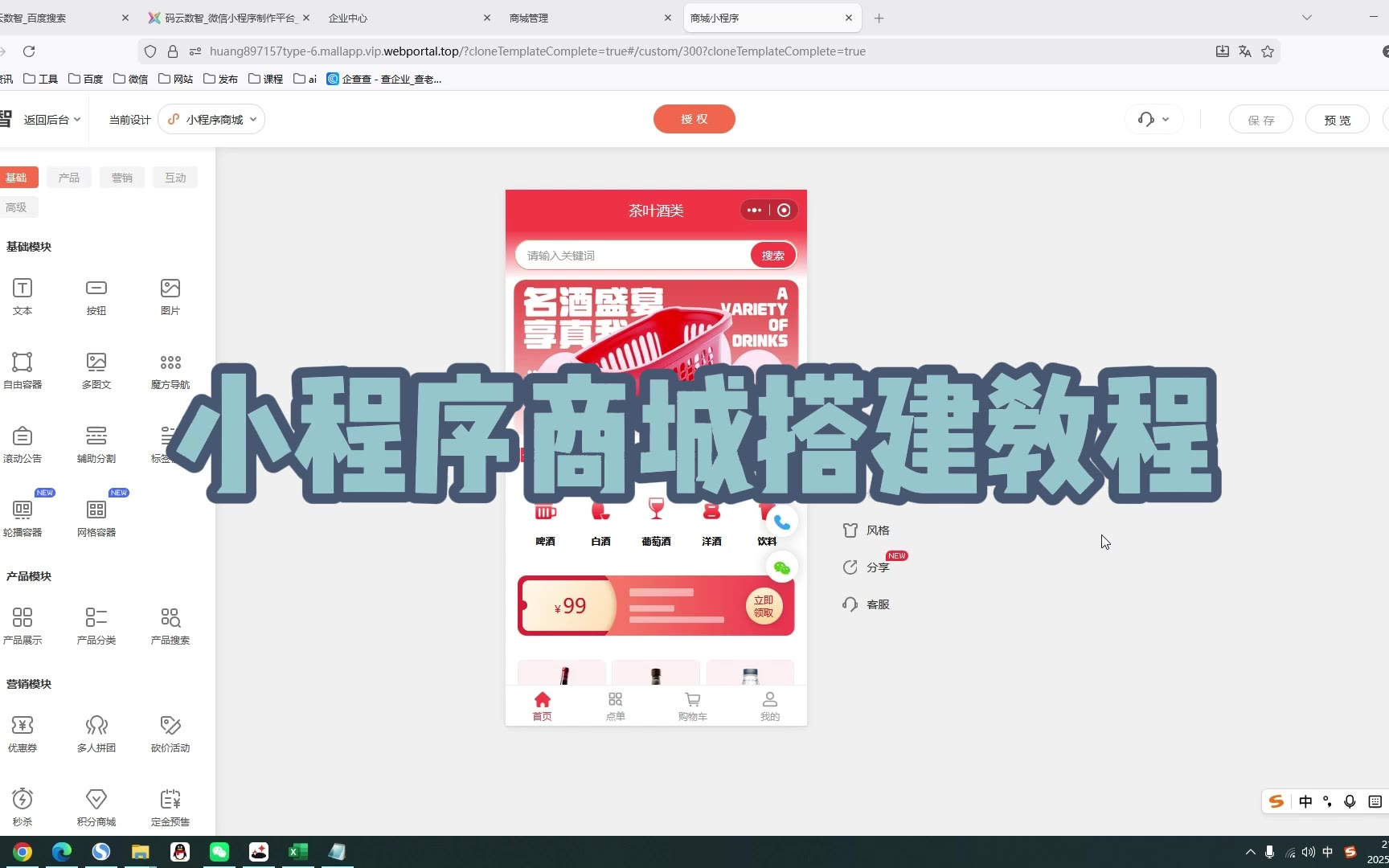Screen dimensions: 1389x868
Task: Insert the 魔方导航 navigation module
Action: [170, 371]
